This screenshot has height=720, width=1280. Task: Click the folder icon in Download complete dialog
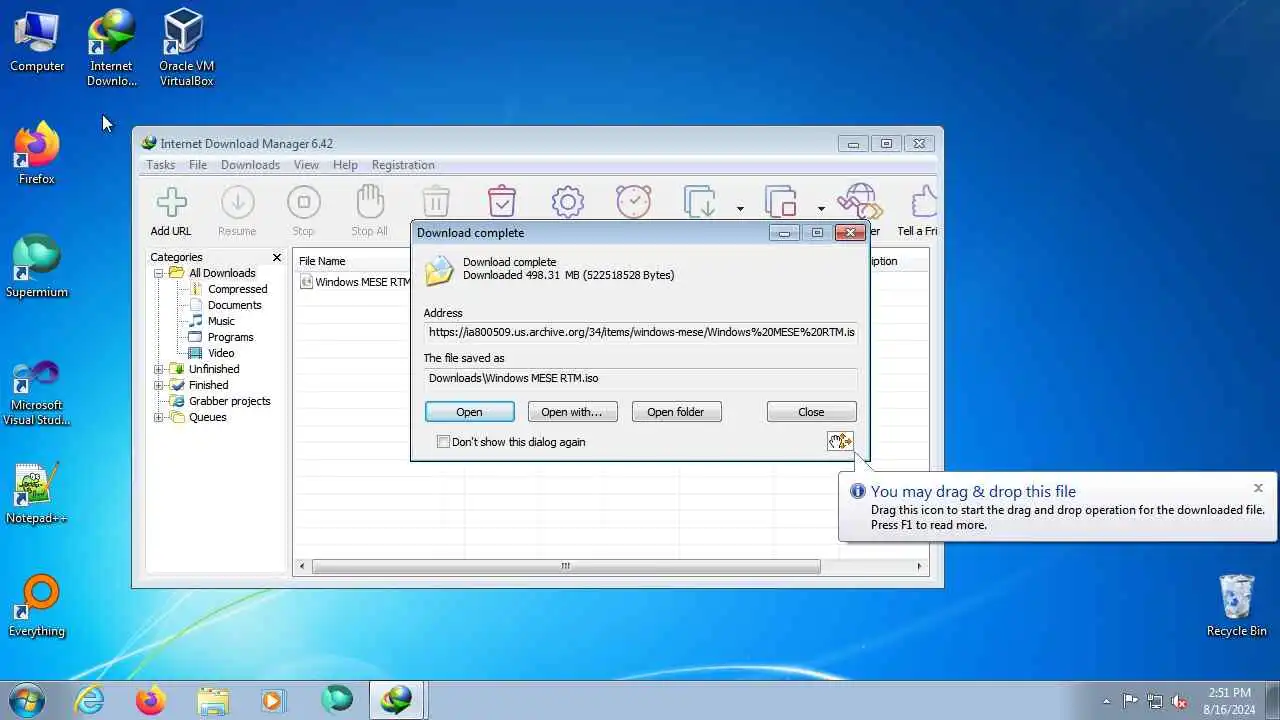(439, 270)
